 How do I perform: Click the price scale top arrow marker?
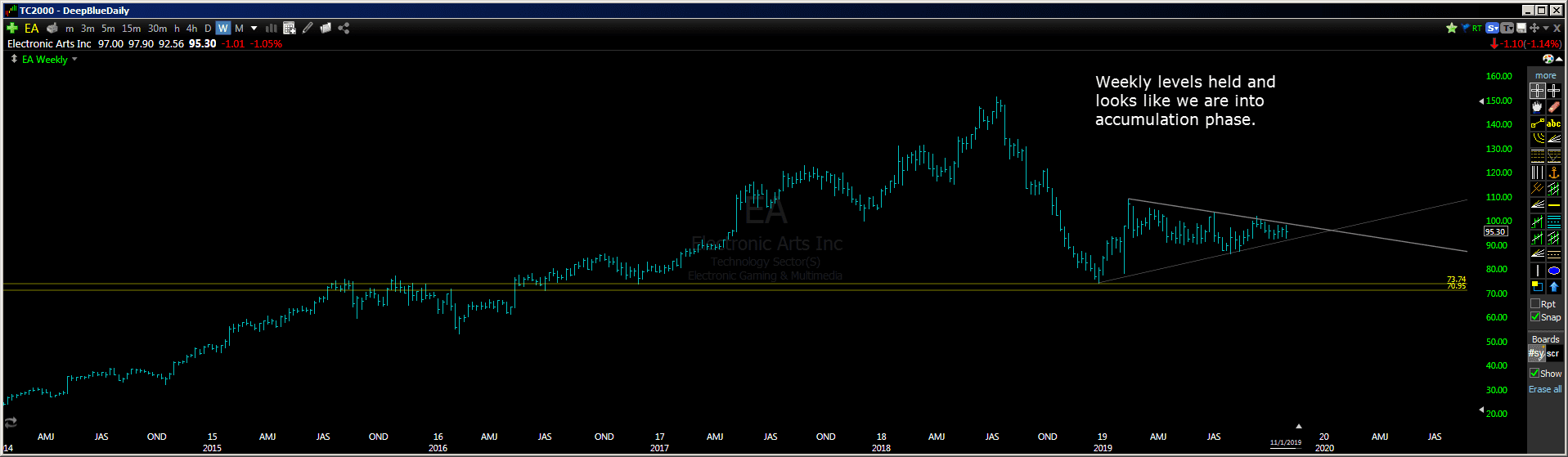click(x=1481, y=101)
